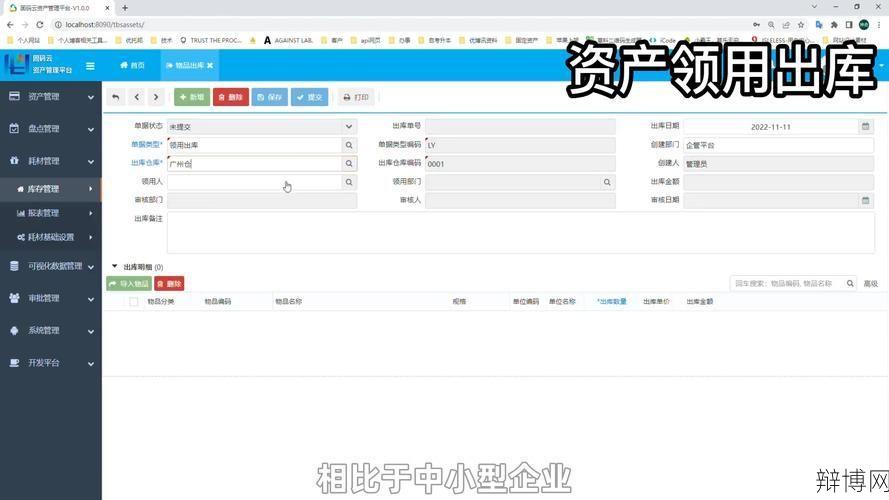Click the green 导入物品 button
Screen dimensions: 889x500
[x=129, y=283]
